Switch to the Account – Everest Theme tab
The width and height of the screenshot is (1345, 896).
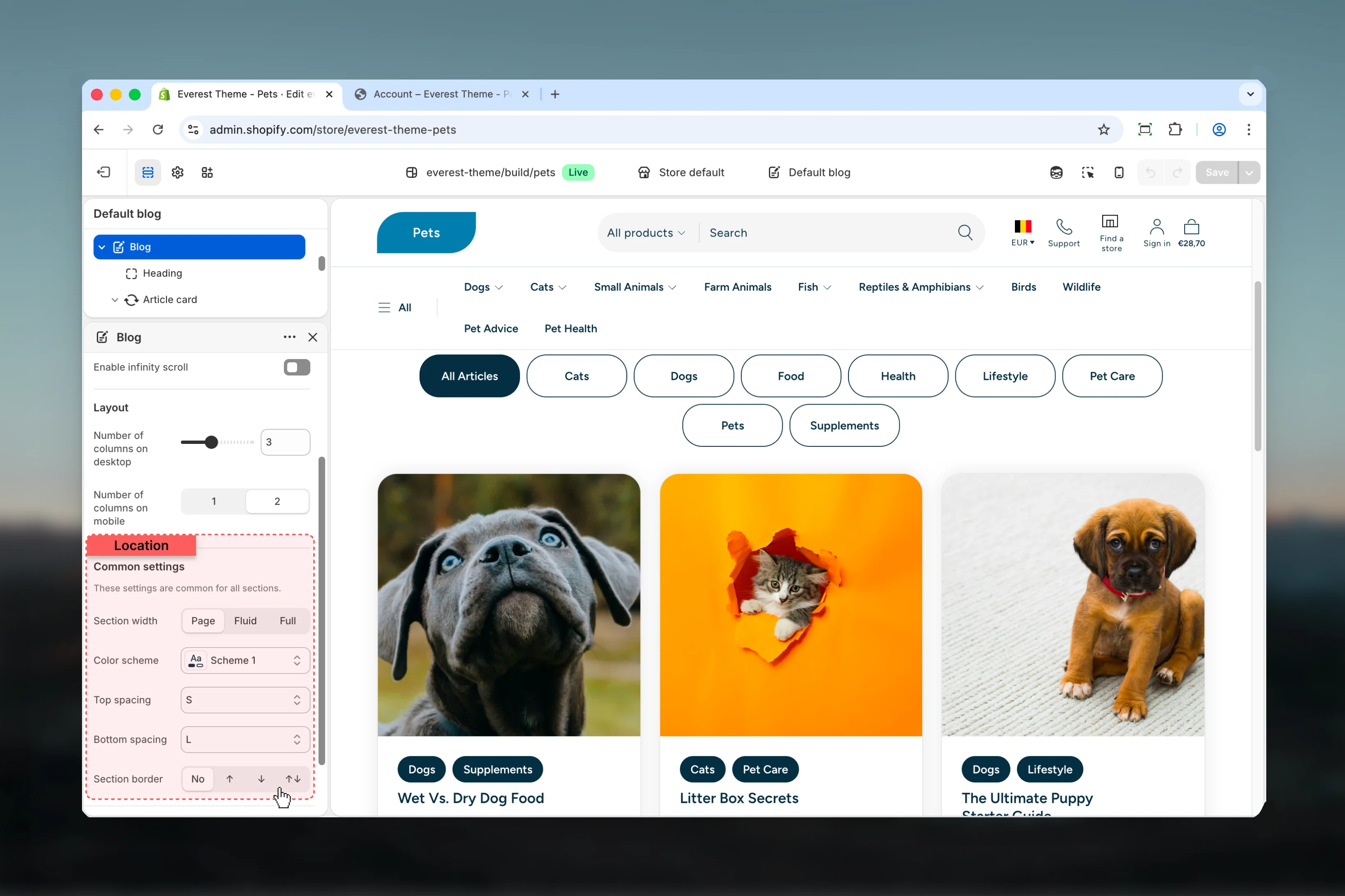click(441, 94)
